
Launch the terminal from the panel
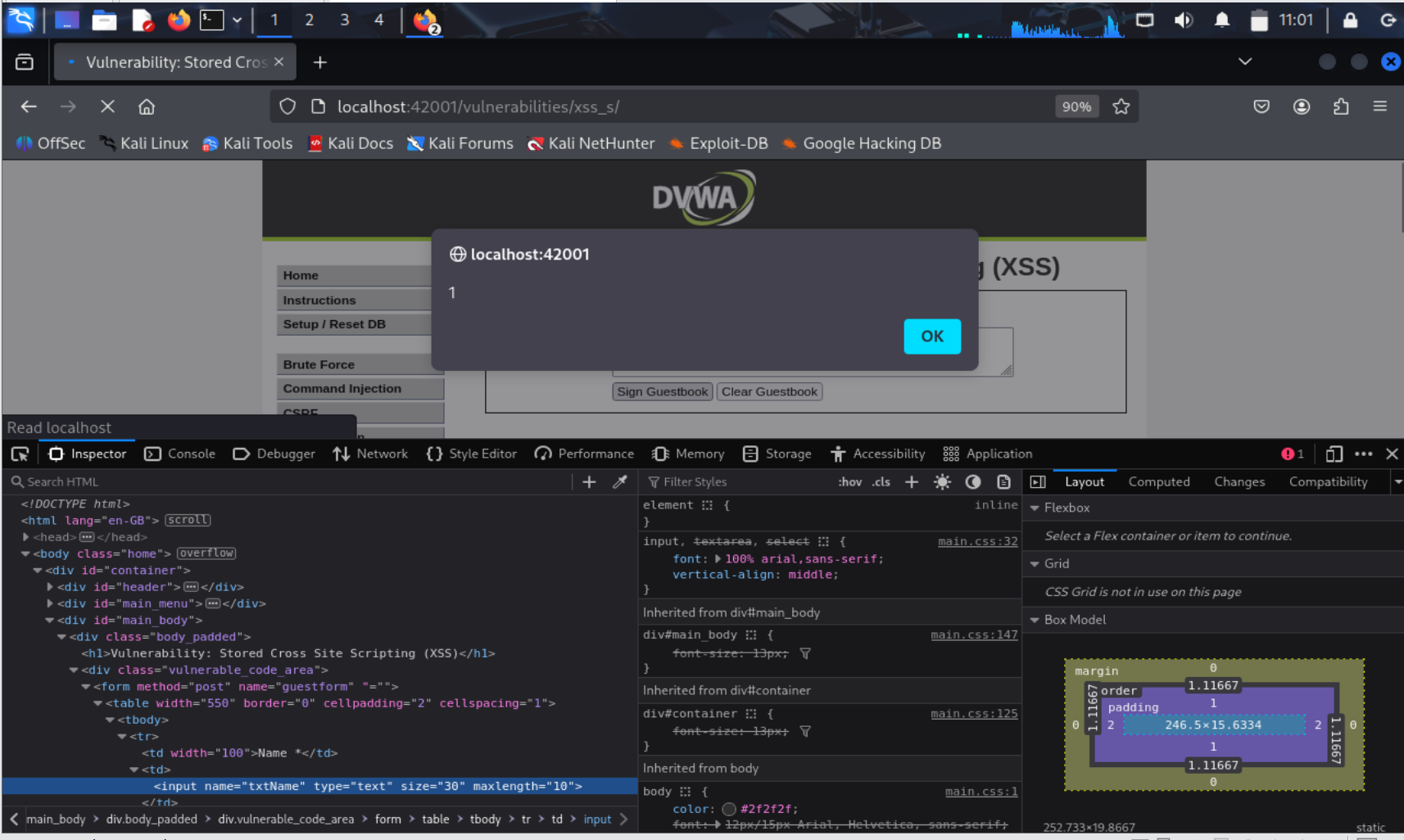pos(212,20)
